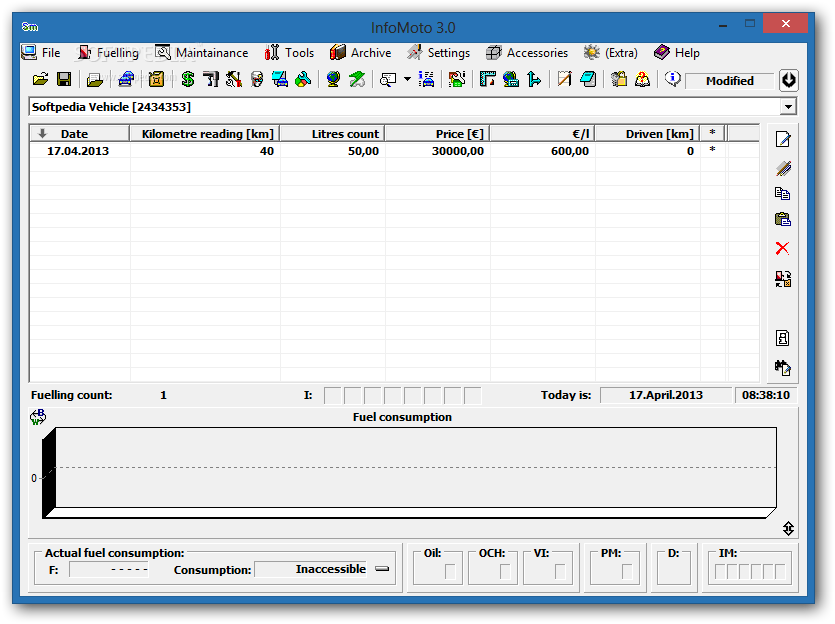835x624 pixels.
Task: Click the copy icon in right sidebar
Action: tap(782, 194)
